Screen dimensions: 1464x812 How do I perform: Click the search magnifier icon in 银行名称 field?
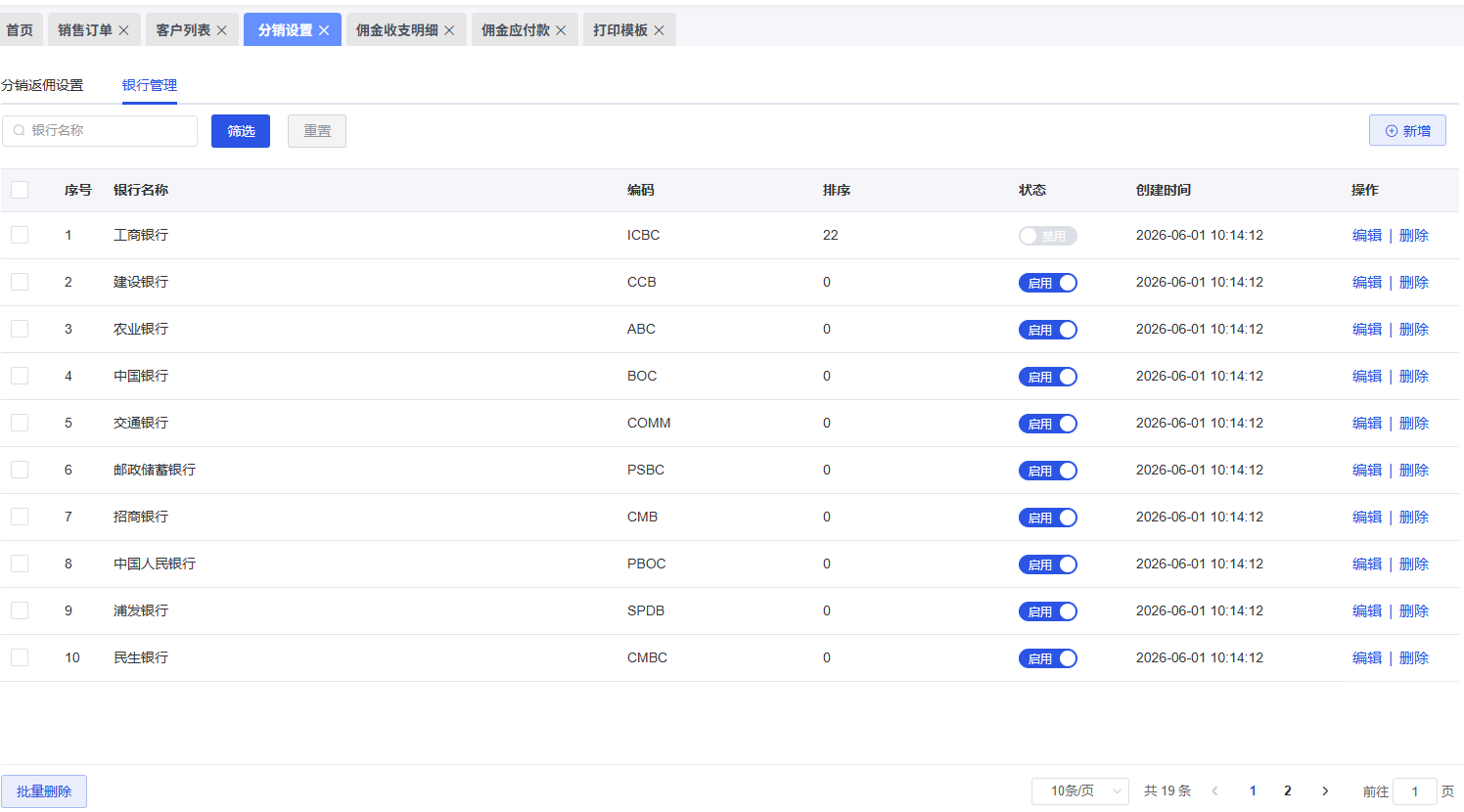(x=19, y=130)
